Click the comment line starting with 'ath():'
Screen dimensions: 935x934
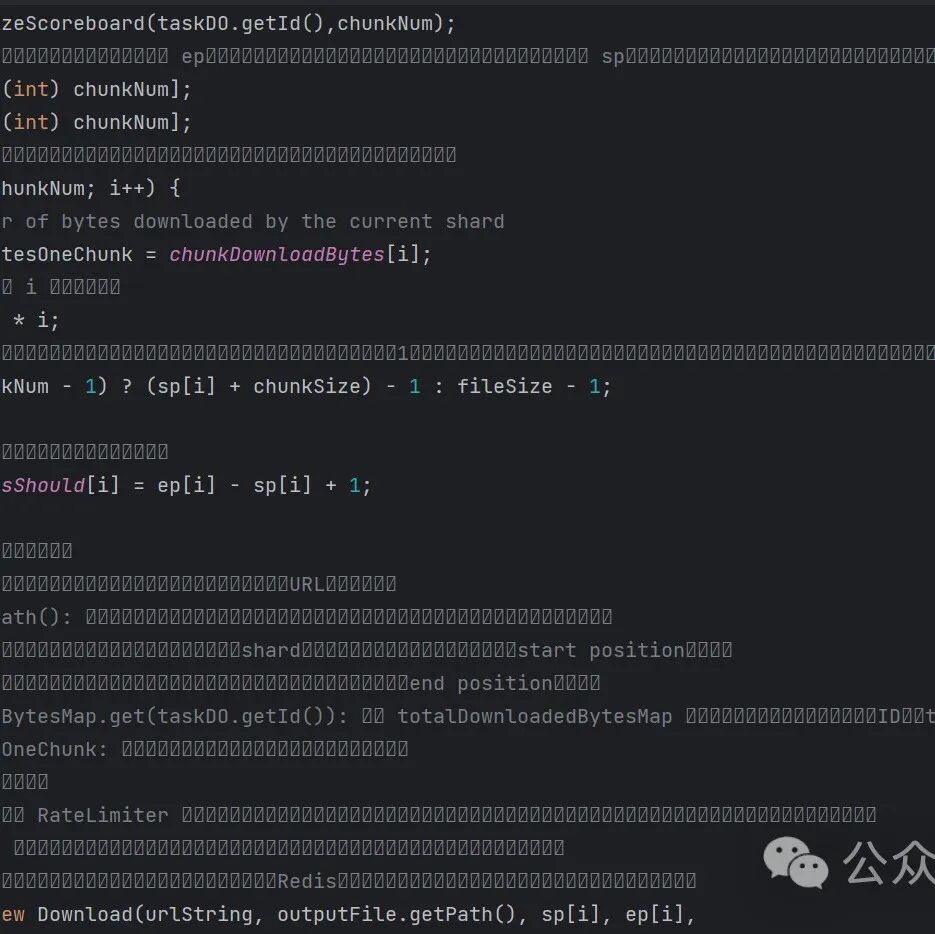306,617
